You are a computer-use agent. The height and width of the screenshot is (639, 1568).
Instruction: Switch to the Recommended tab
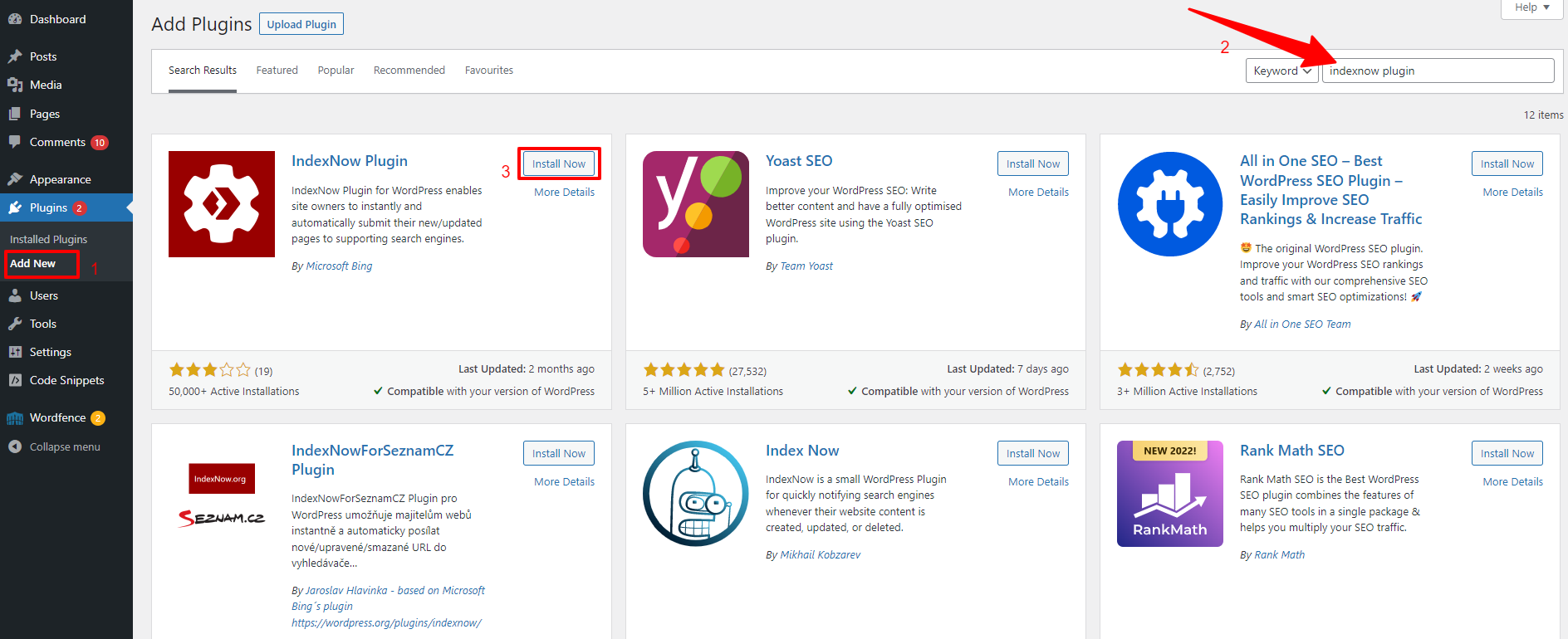point(409,71)
